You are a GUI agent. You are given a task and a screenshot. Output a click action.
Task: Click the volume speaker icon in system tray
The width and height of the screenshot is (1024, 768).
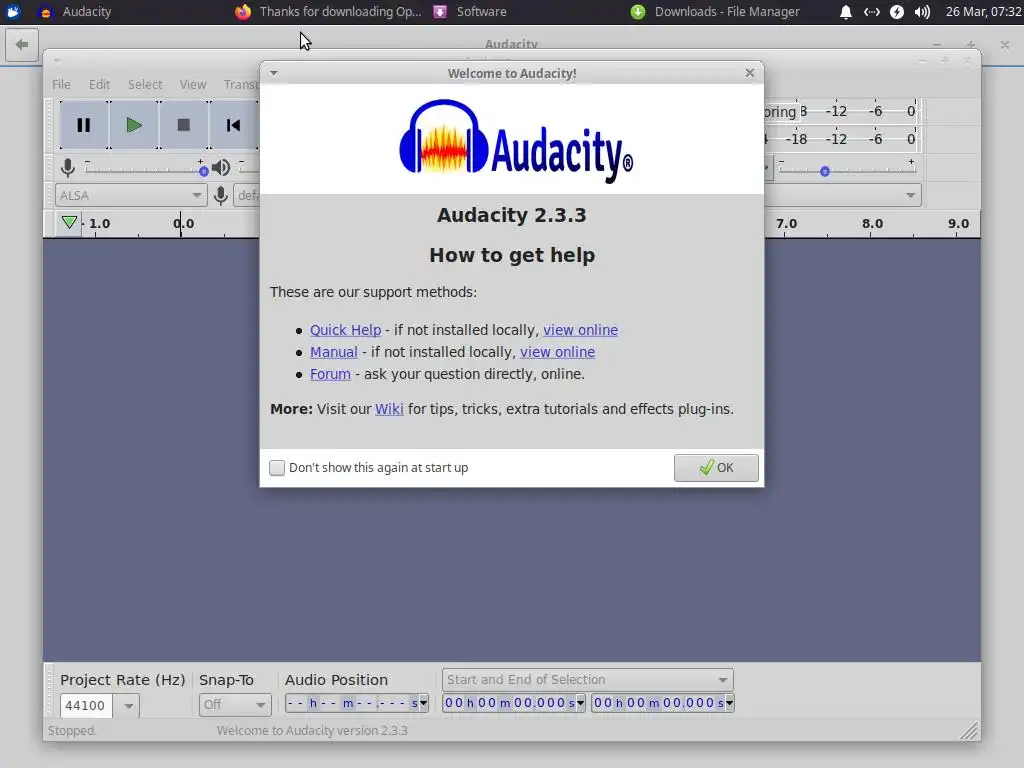tap(922, 12)
